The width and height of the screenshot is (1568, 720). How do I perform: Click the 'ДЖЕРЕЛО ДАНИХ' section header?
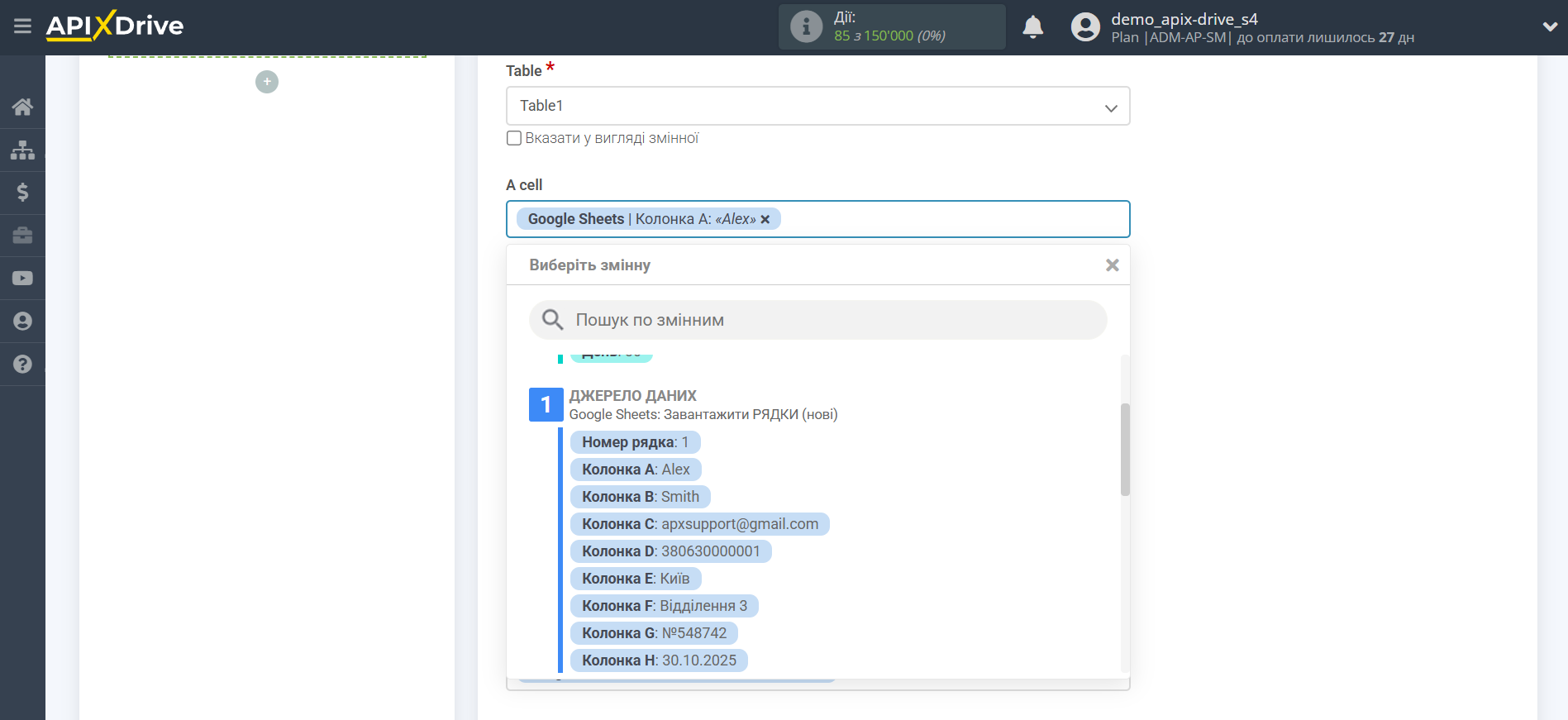pyautogui.click(x=633, y=396)
